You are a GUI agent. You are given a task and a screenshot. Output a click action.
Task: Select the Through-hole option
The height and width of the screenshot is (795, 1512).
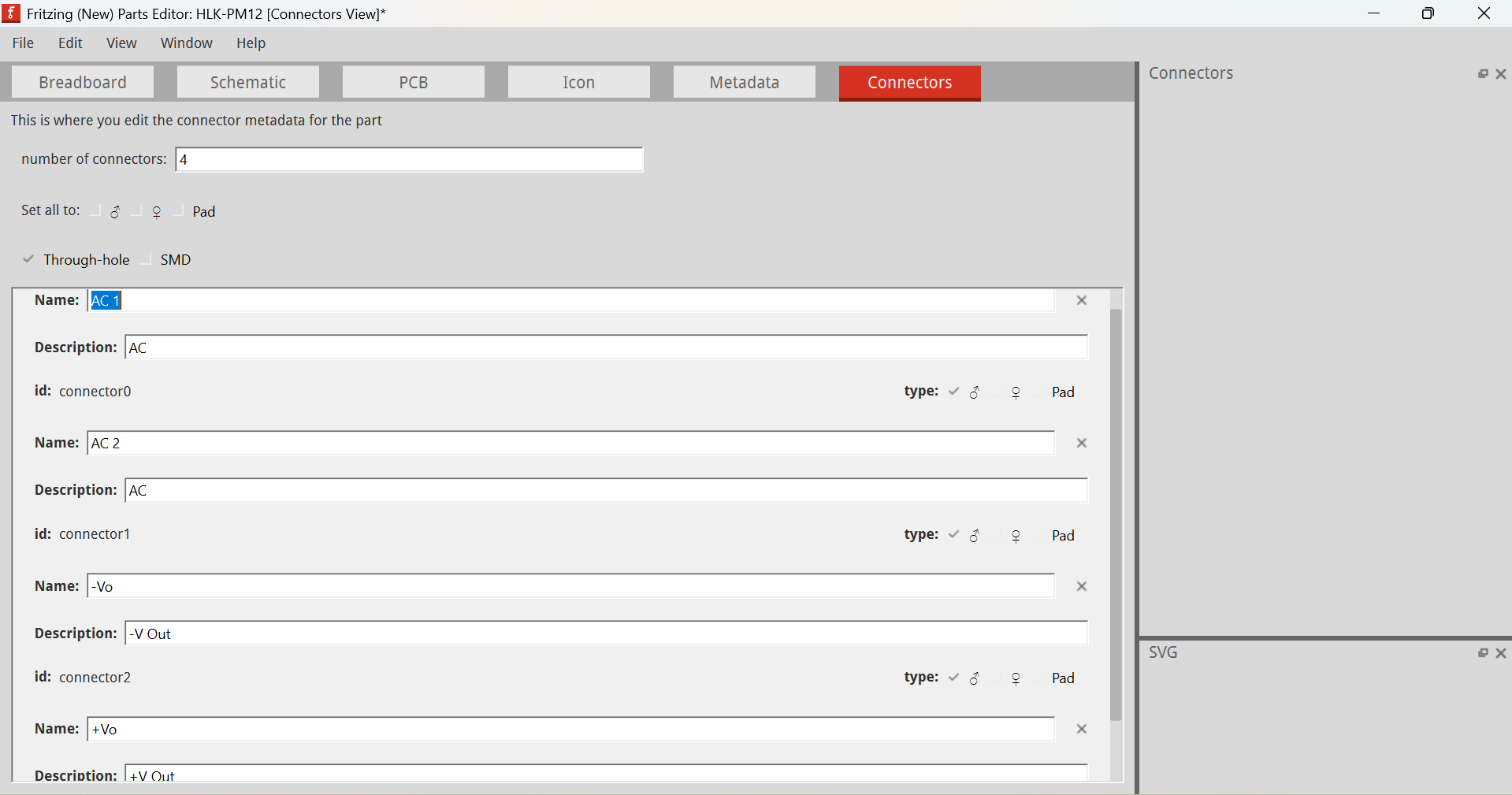(x=76, y=259)
